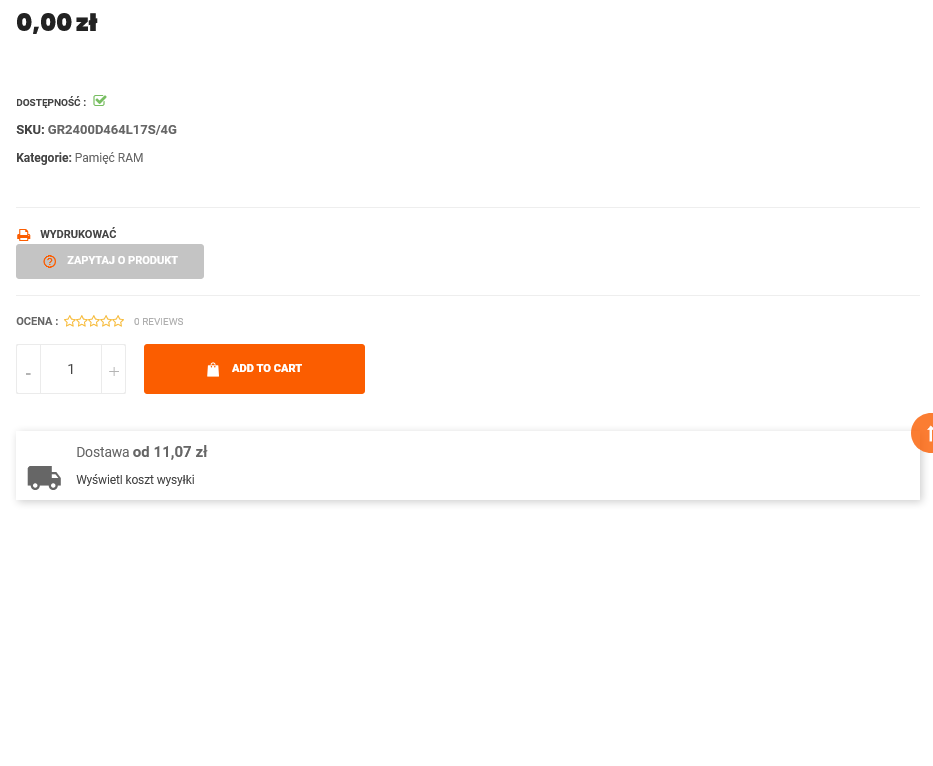Open the 0 REVIEWS link
Image resolution: width=933 pixels, height=766 pixels.
click(x=158, y=322)
